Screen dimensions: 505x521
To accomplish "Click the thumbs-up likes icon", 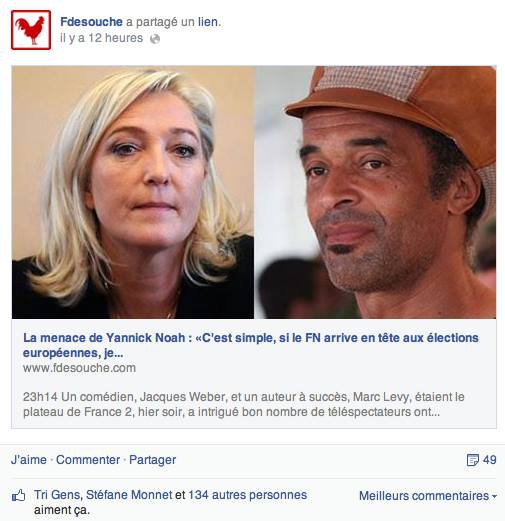I will [19, 496].
